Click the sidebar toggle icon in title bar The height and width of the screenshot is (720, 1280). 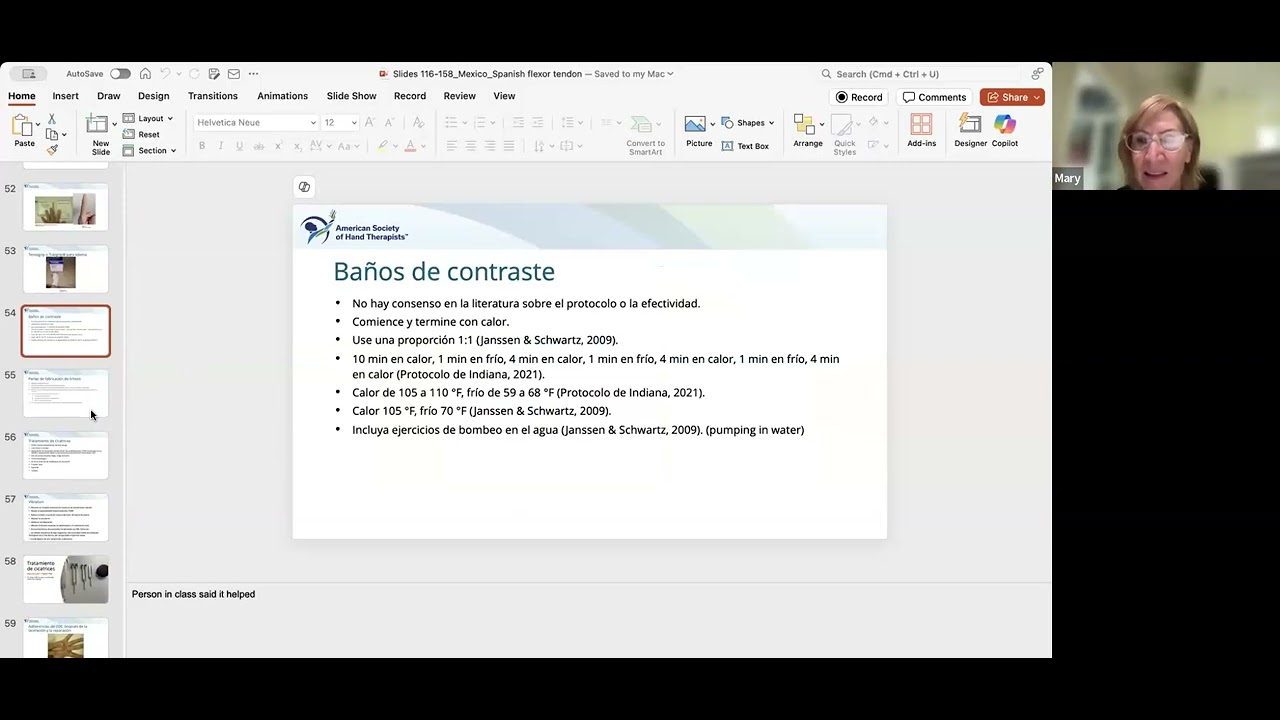click(28, 74)
